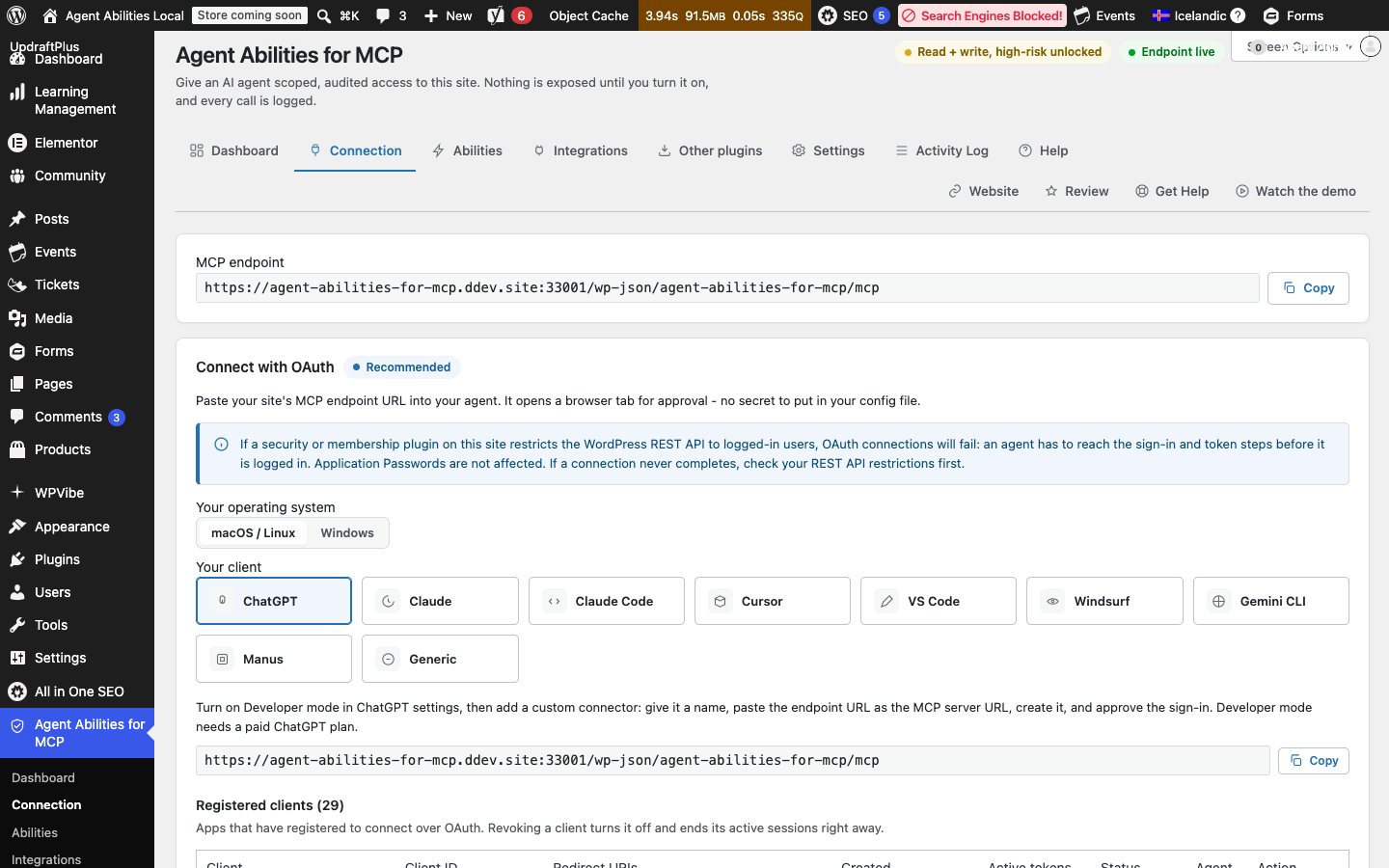Viewport: 1389px width, 868px height.
Task: Switch to the Abilities tab
Action: tap(468, 150)
